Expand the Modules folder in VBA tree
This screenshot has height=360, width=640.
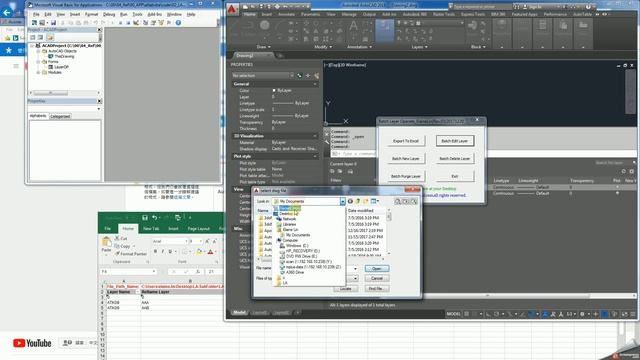click(39, 72)
